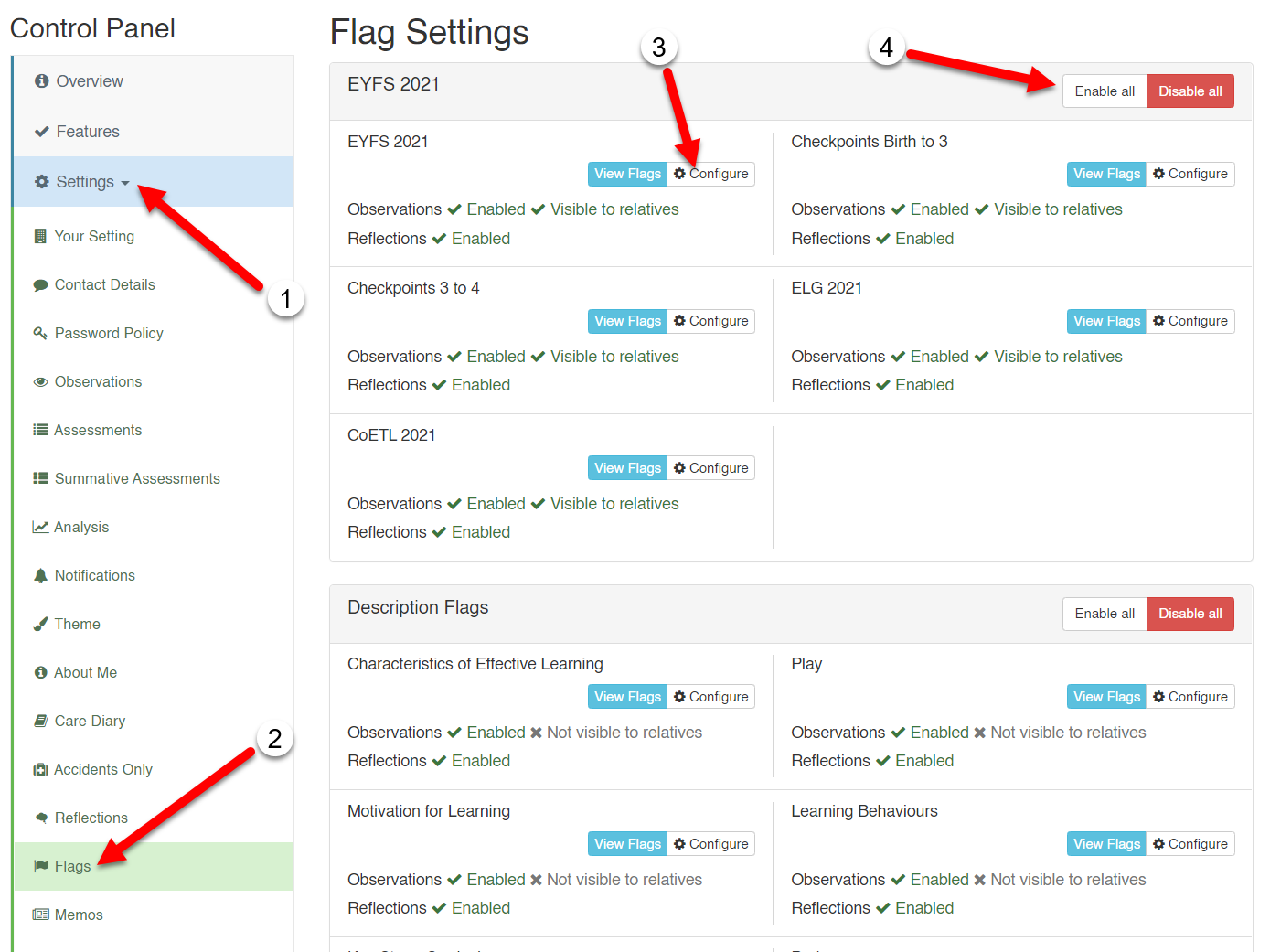1270x952 pixels.
Task: Click the Summative Assessments grid-list icon
Action: (x=40, y=478)
